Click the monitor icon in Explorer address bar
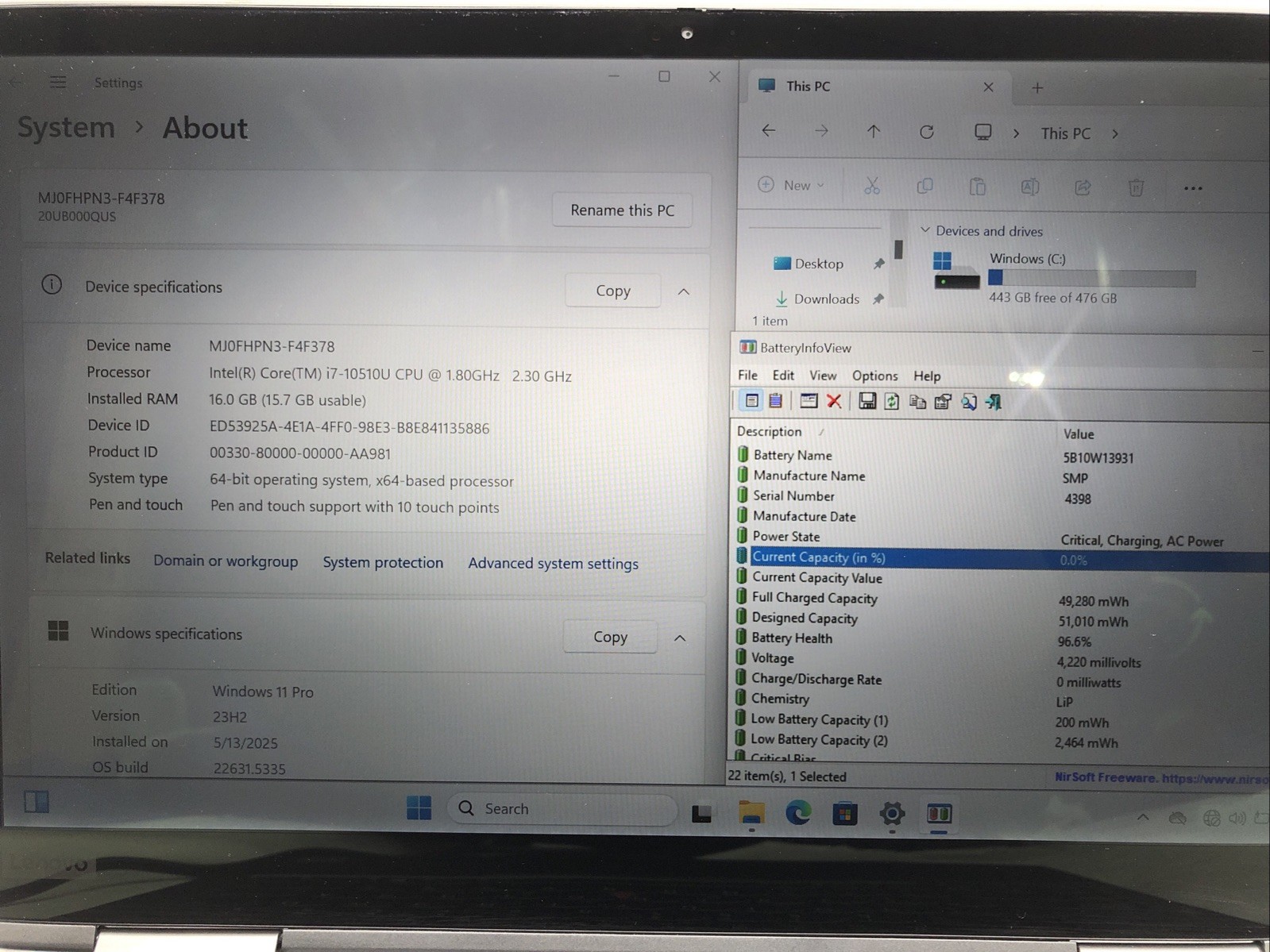The height and width of the screenshot is (952, 1270). point(983,132)
